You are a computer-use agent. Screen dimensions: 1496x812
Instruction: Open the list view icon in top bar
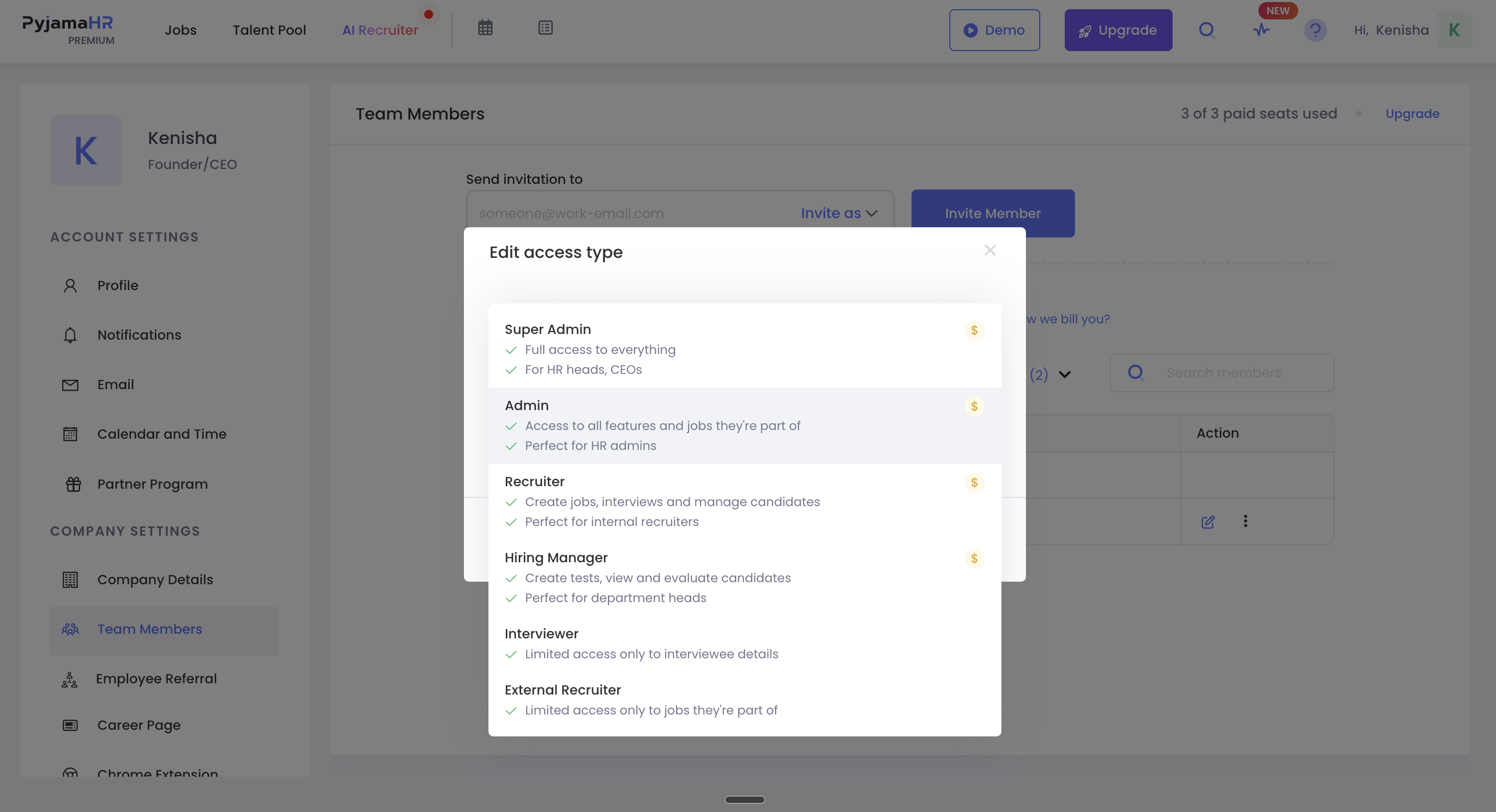pyautogui.click(x=545, y=28)
